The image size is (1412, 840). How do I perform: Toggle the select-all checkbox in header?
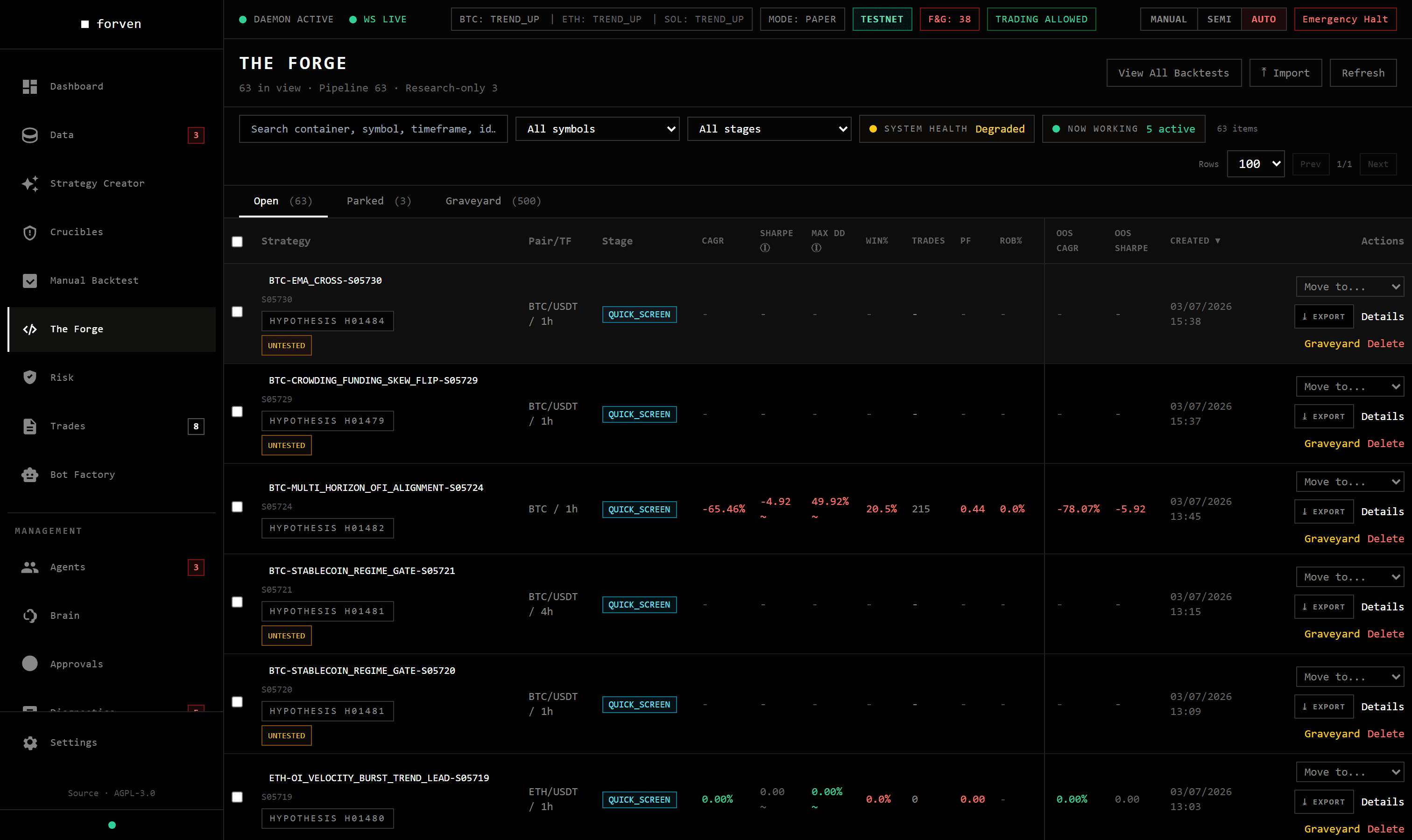(x=237, y=242)
